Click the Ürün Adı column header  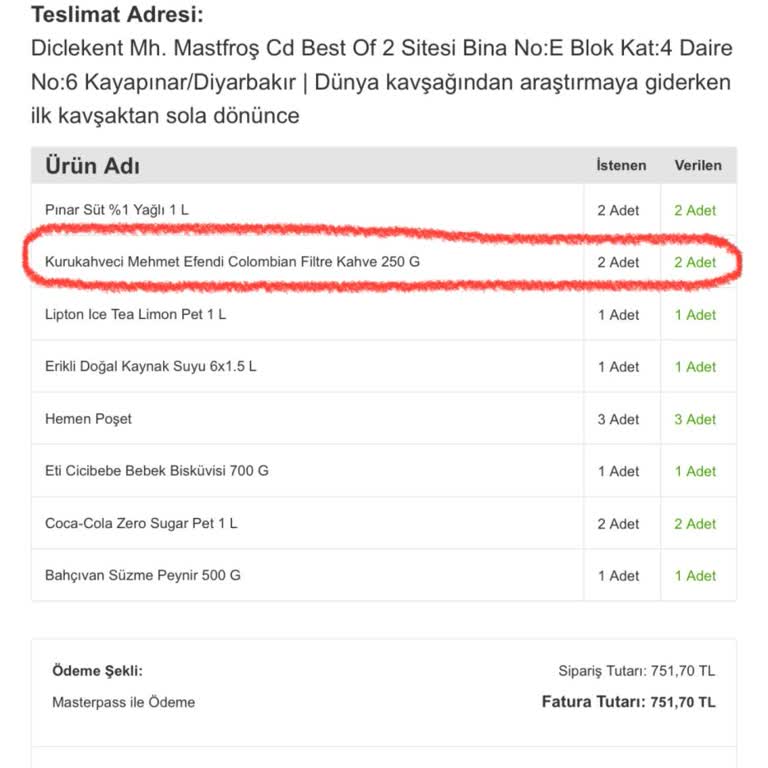(x=93, y=166)
